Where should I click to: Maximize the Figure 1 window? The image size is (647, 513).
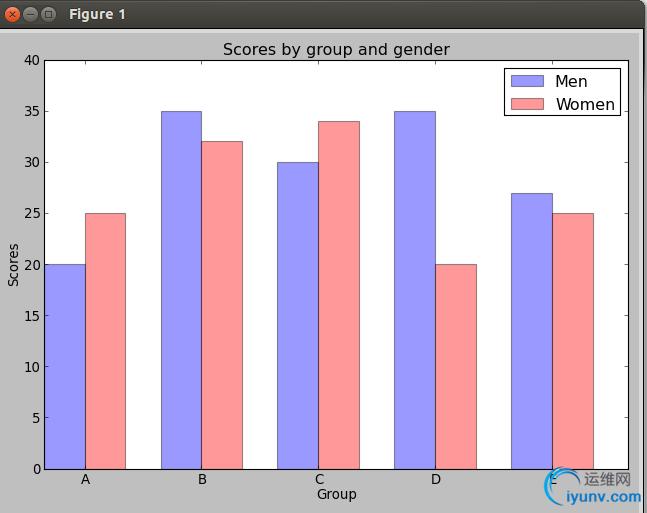pyautogui.click(x=48, y=14)
